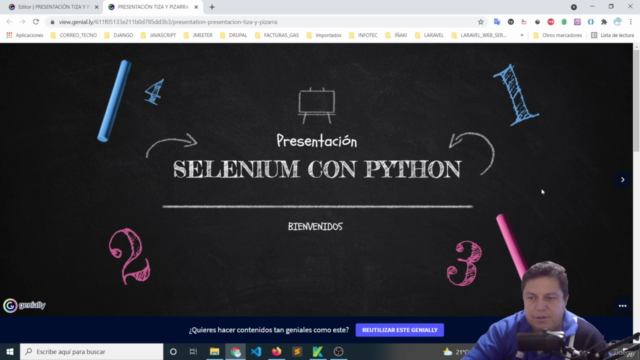Open Cortana circle icon

point(173,351)
